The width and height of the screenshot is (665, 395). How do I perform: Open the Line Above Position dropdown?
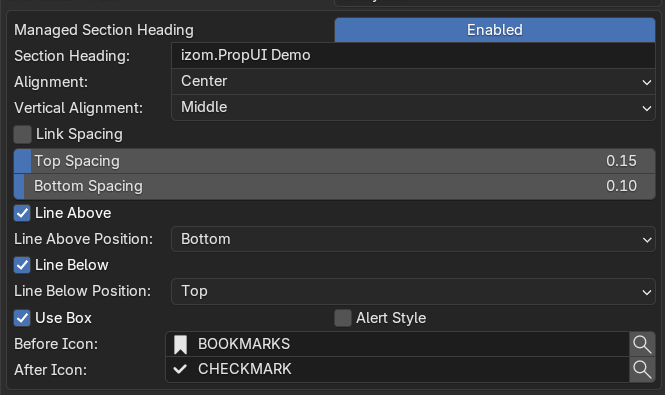[414, 239]
